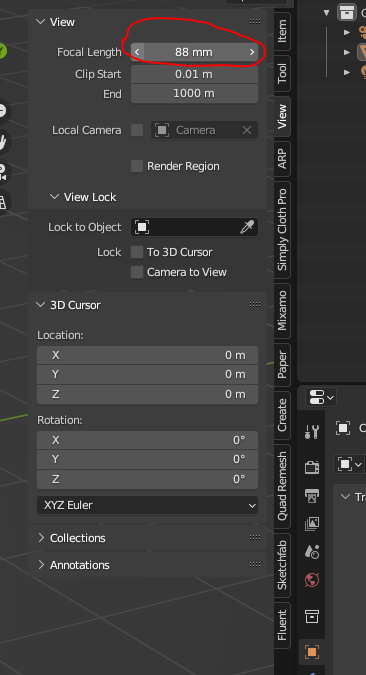The height and width of the screenshot is (675, 366).
Task: Open the Output properties tab icon
Action: [311, 495]
